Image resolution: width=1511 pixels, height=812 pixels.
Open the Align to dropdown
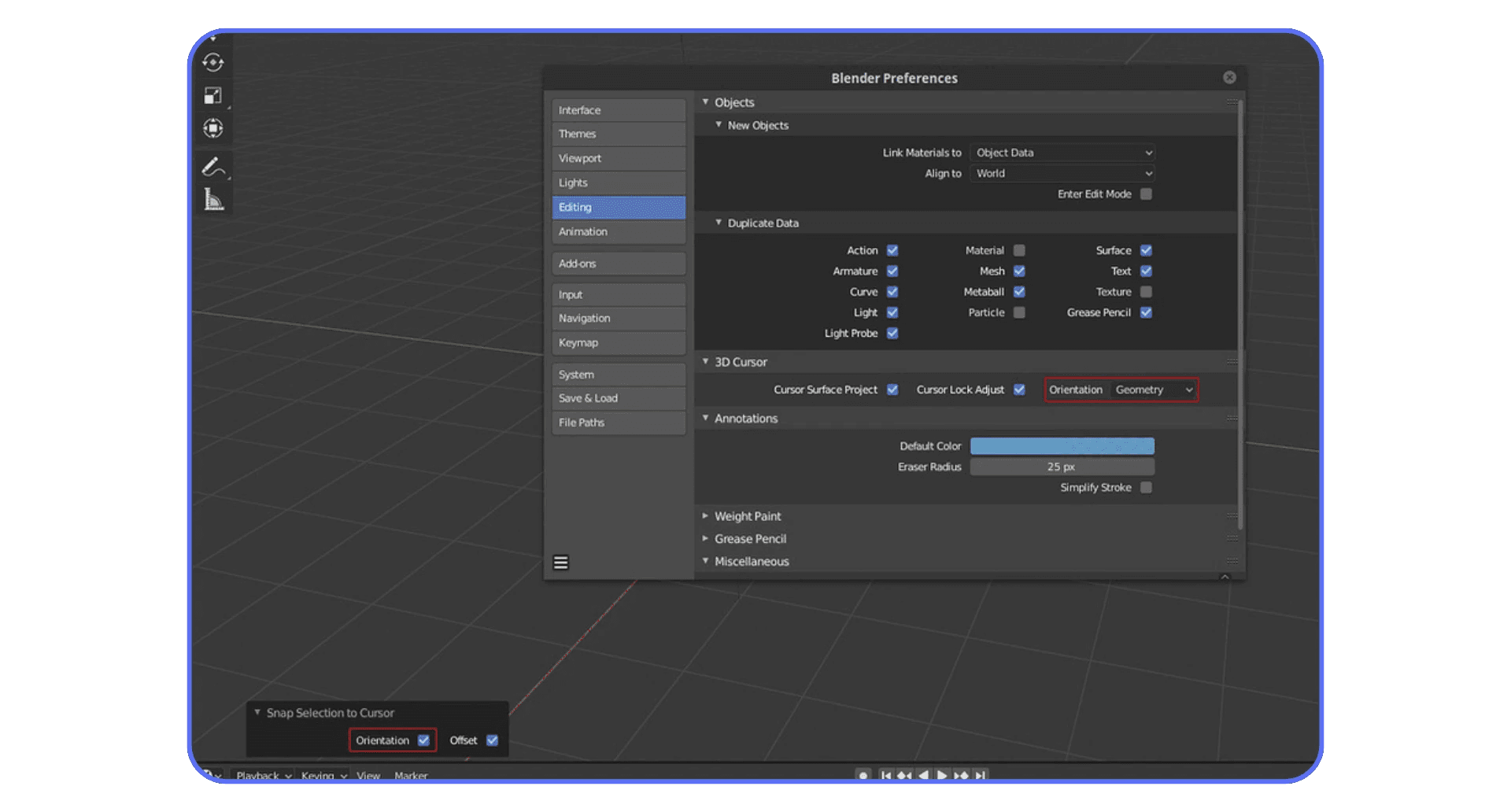(1062, 173)
